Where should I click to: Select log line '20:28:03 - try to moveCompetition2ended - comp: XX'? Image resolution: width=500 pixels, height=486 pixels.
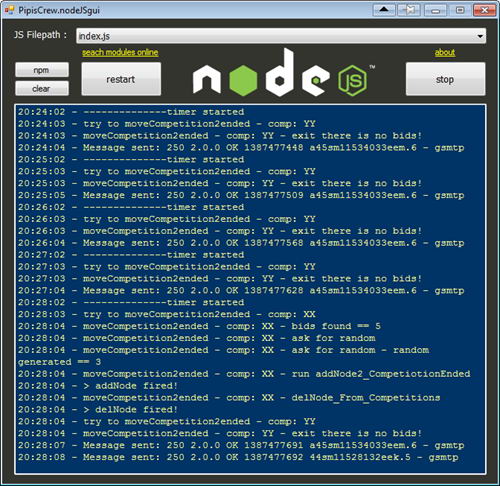coord(167,314)
